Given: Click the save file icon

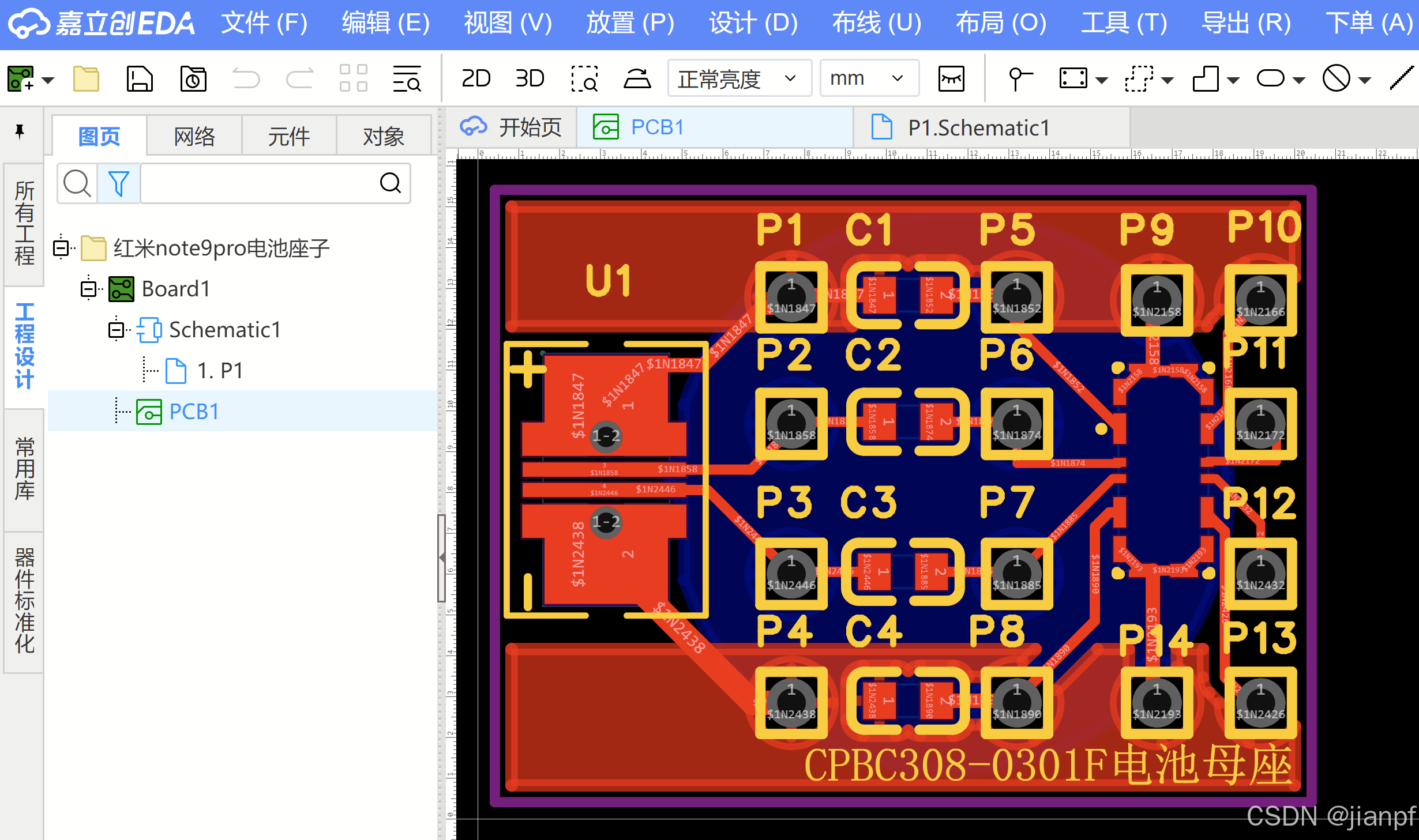Looking at the screenshot, I should (x=139, y=78).
